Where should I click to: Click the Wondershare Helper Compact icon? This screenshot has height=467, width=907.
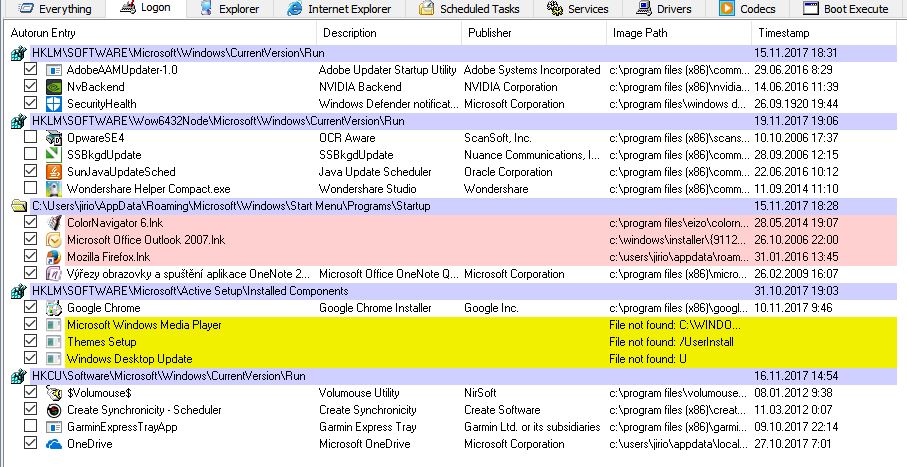pyautogui.click(x=54, y=189)
